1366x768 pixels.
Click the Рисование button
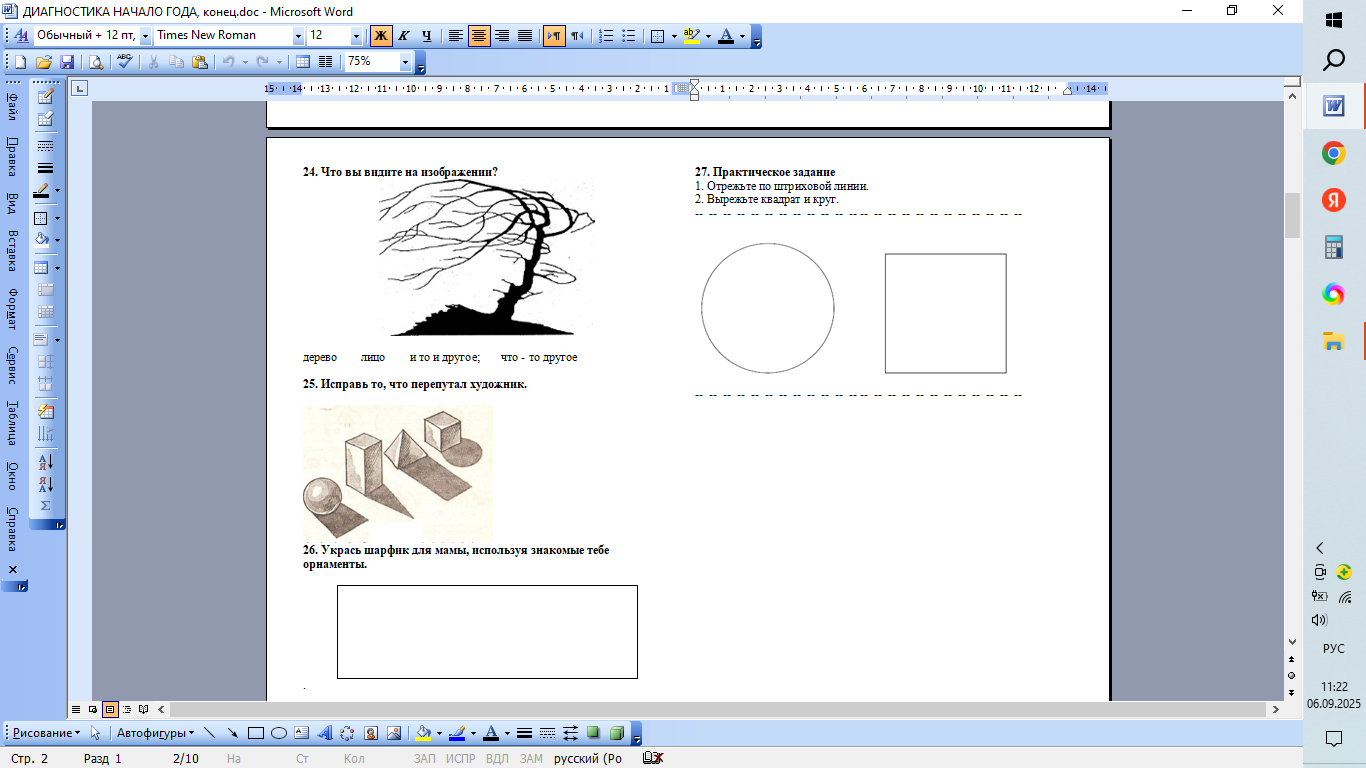46,733
